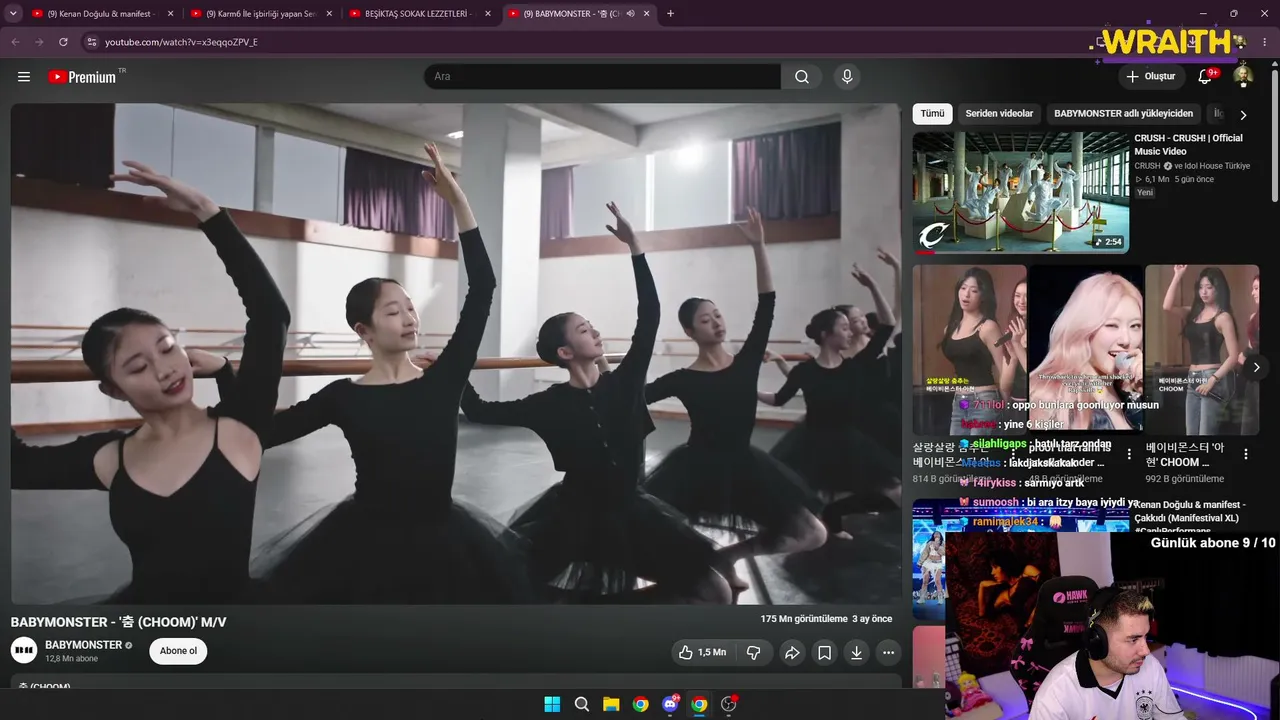This screenshot has width=1280, height=720.
Task: Open the account avatar menu
Action: [x=1243, y=77]
